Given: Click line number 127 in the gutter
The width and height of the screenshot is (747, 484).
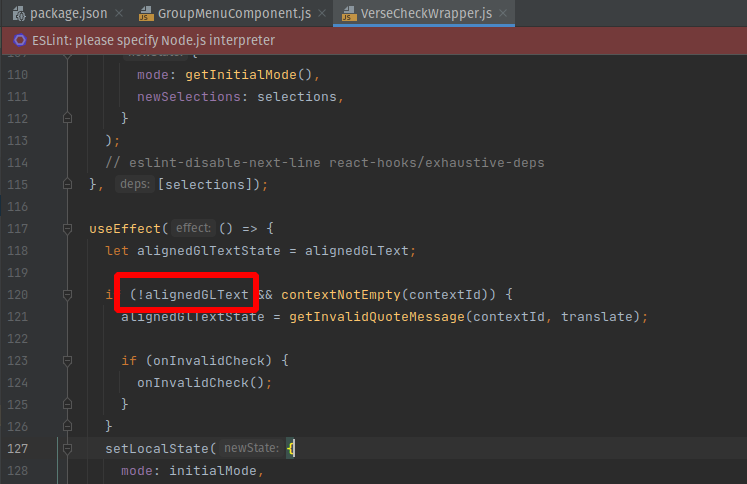Looking at the screenshot, I should (18, 448).
